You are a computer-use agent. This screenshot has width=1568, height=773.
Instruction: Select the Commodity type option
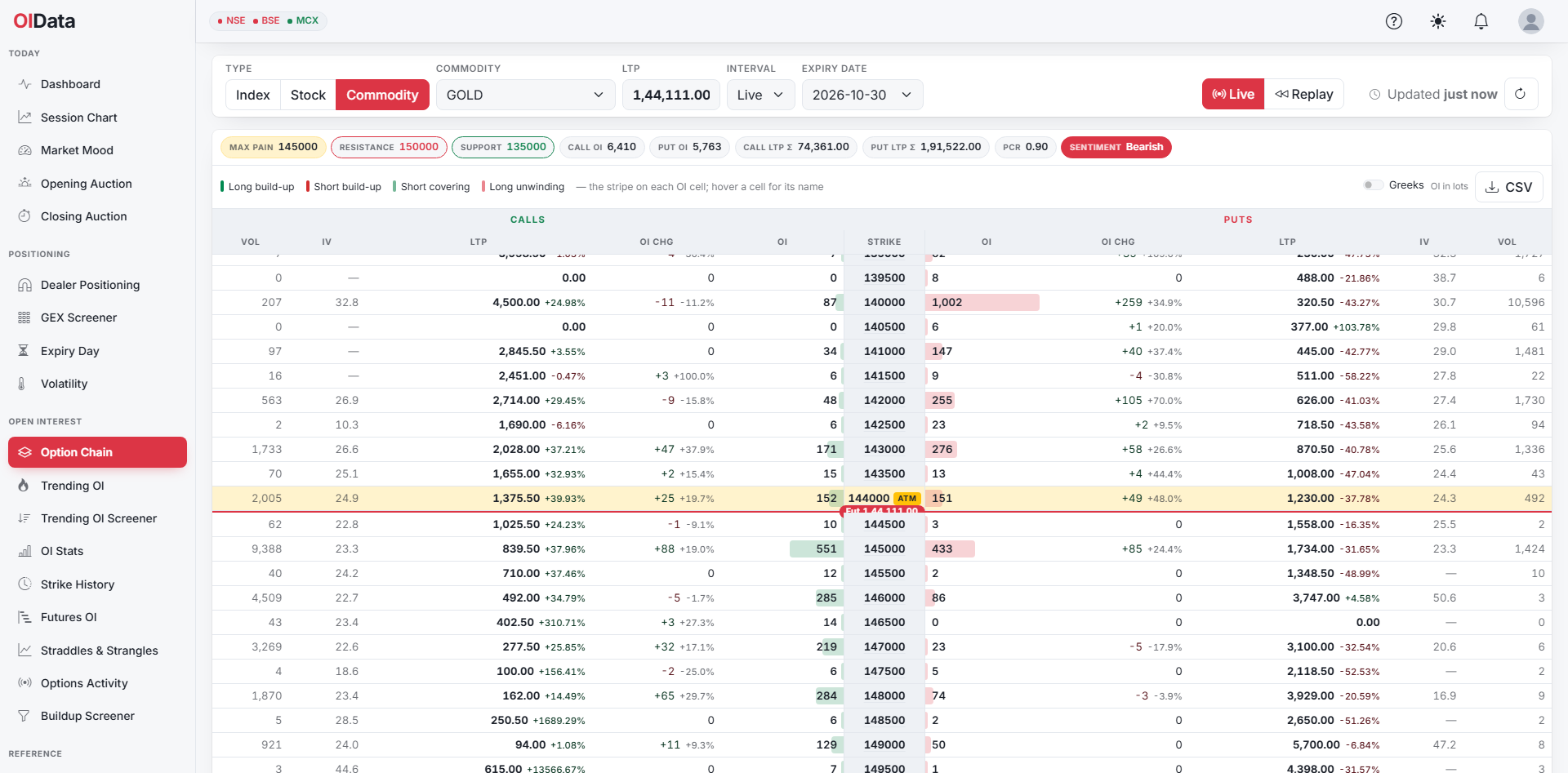coord(382,95)
